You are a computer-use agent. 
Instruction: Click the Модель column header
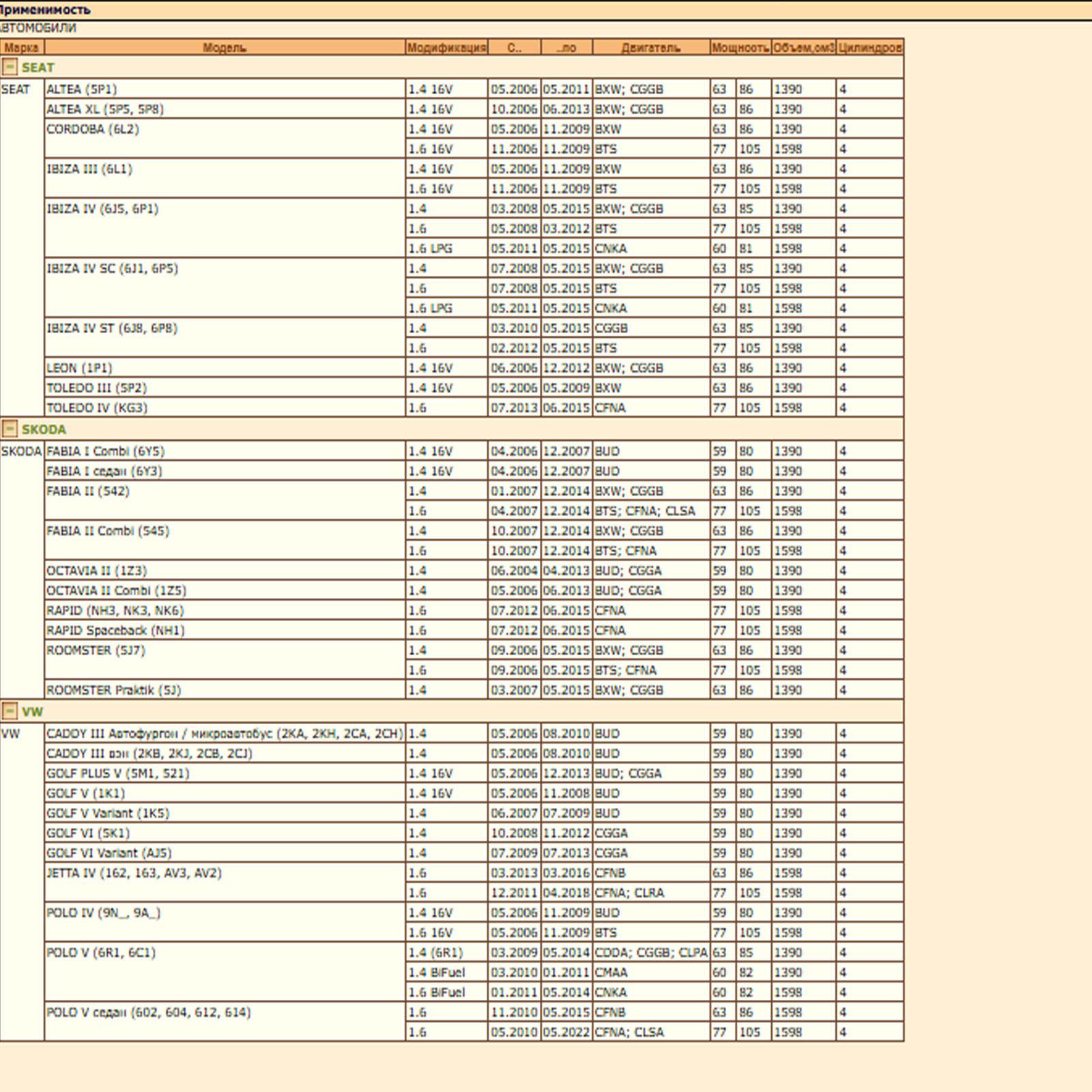tap(225, 48)
